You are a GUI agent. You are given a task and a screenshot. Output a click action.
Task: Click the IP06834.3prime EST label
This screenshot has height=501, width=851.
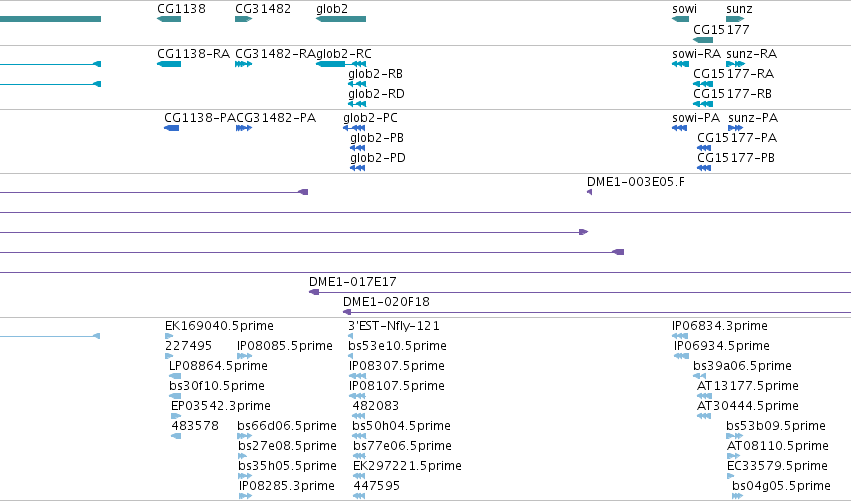coord(720,326)
